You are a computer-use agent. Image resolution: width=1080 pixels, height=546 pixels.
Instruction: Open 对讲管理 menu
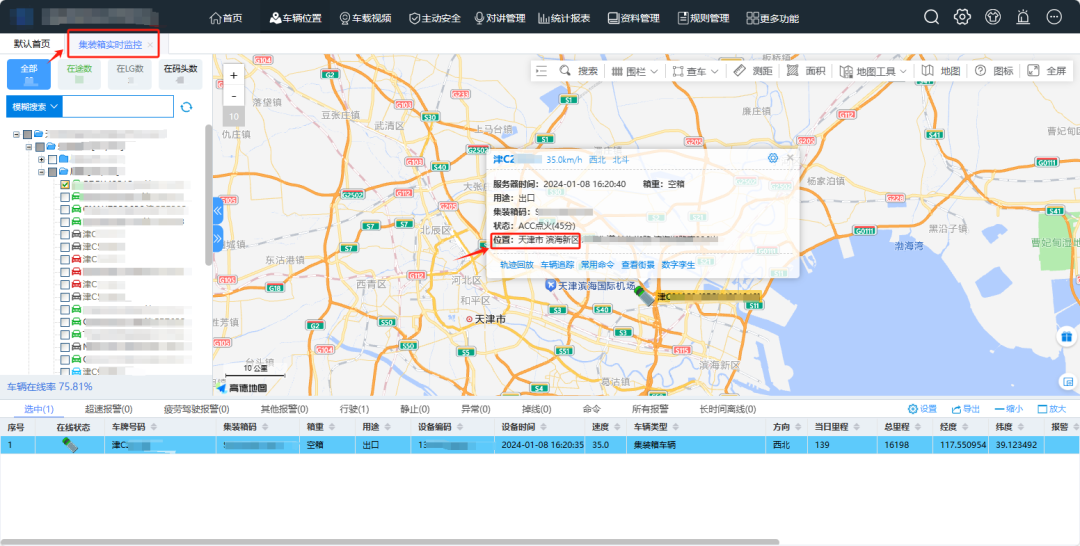(500, 18)
